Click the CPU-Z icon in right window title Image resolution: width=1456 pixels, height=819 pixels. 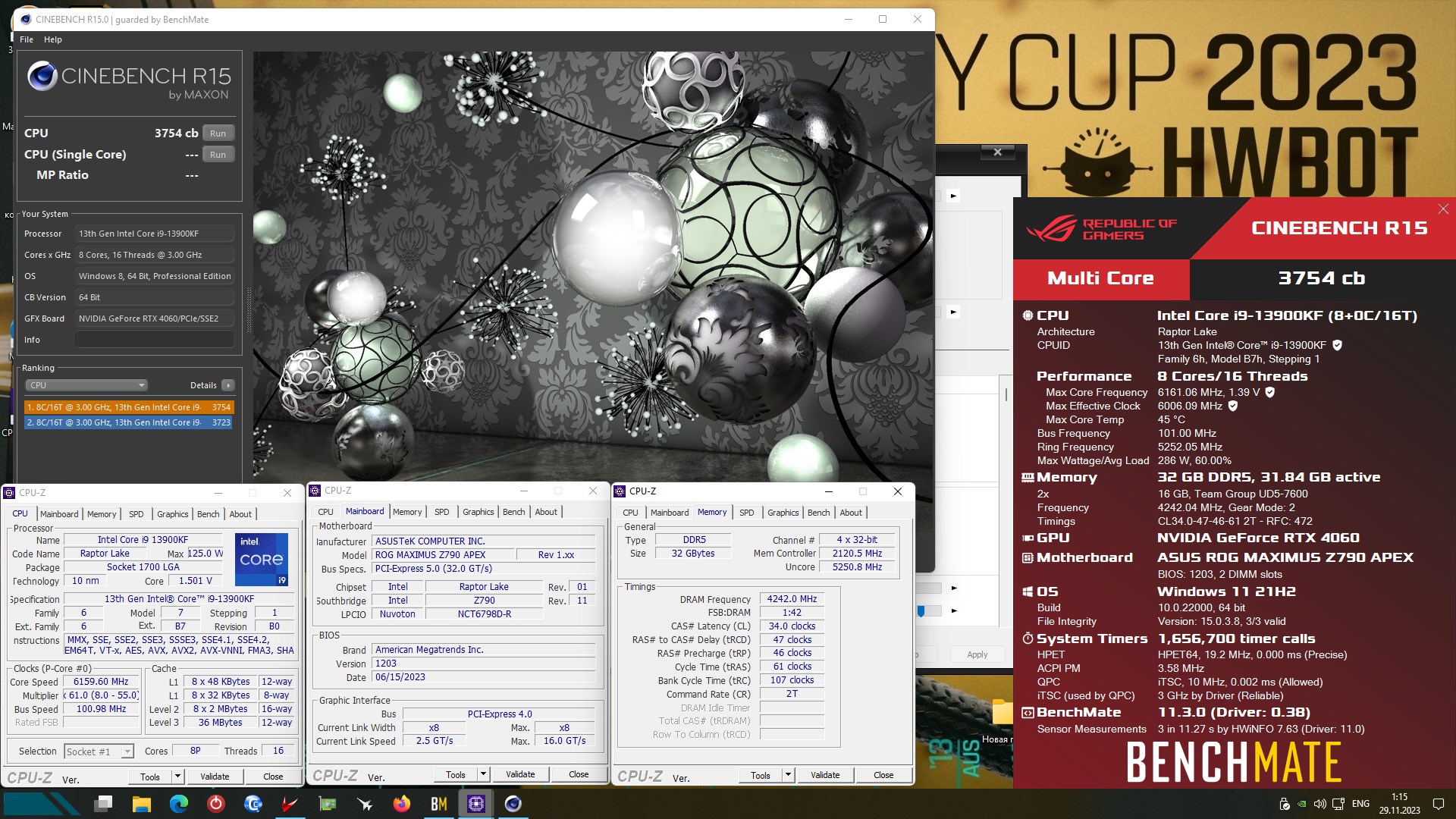(x=620, y=491)
